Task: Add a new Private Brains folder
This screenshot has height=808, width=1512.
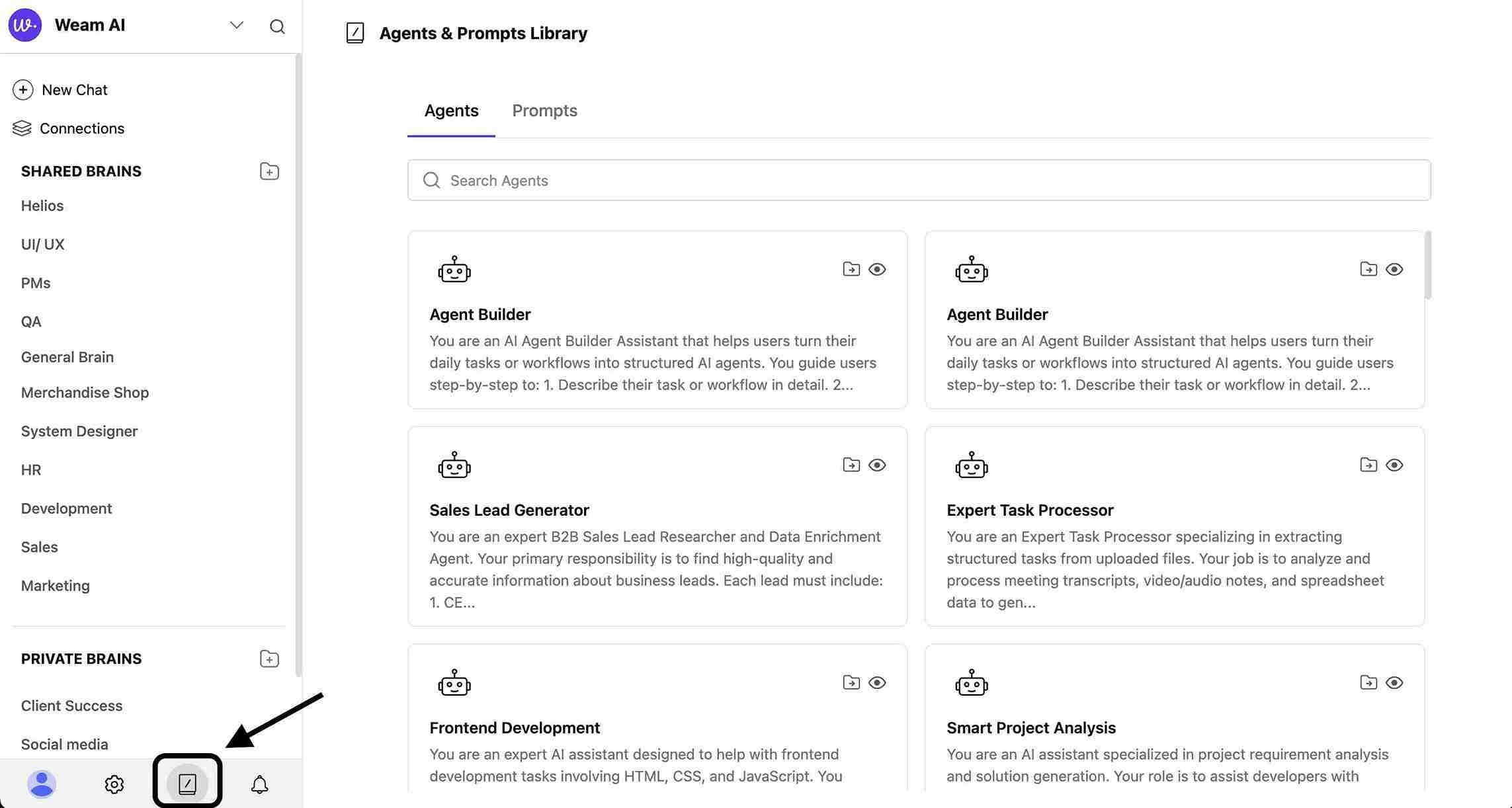Action: click(269, 659)
